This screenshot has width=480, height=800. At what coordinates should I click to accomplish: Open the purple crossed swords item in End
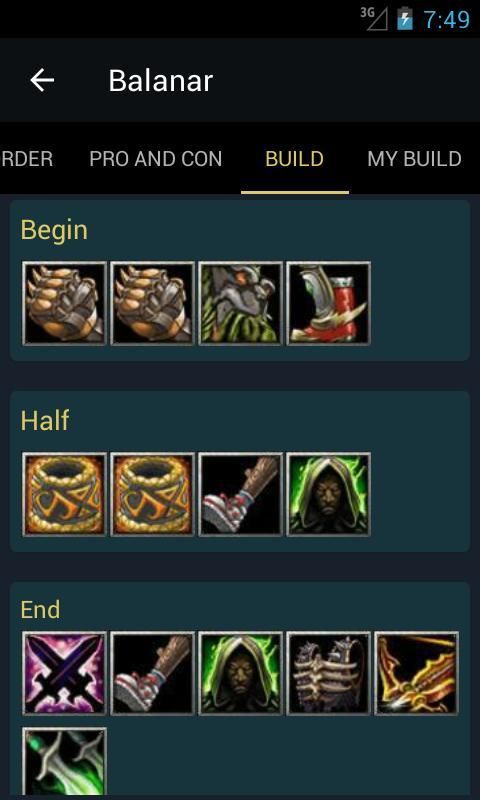coord(64,673)
